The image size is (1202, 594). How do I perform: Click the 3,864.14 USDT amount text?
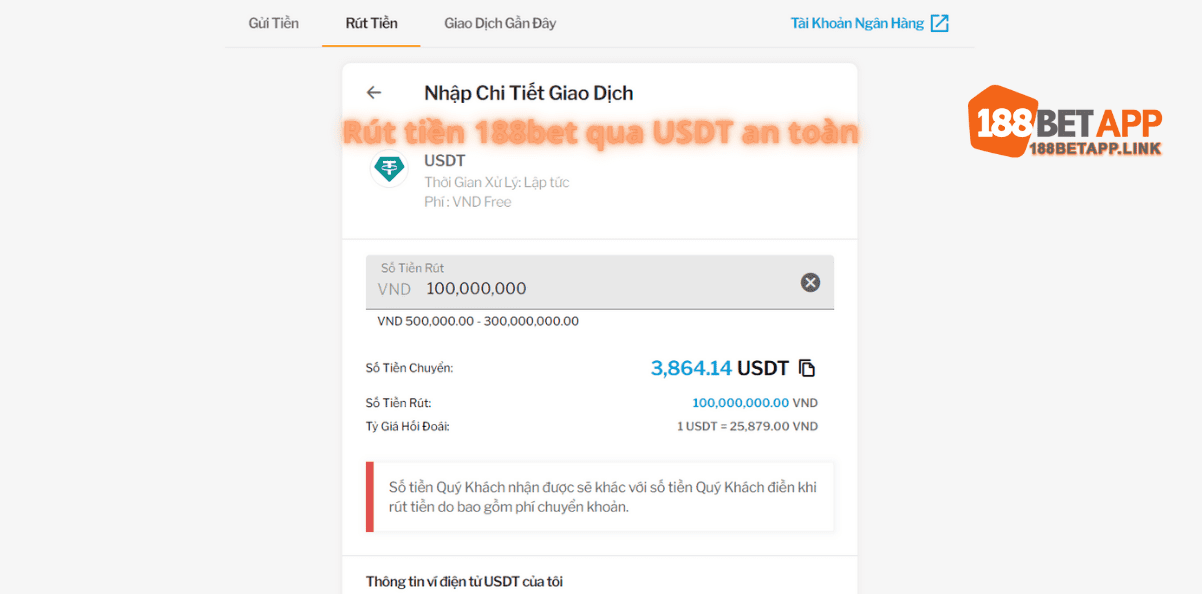click(720, 368)
